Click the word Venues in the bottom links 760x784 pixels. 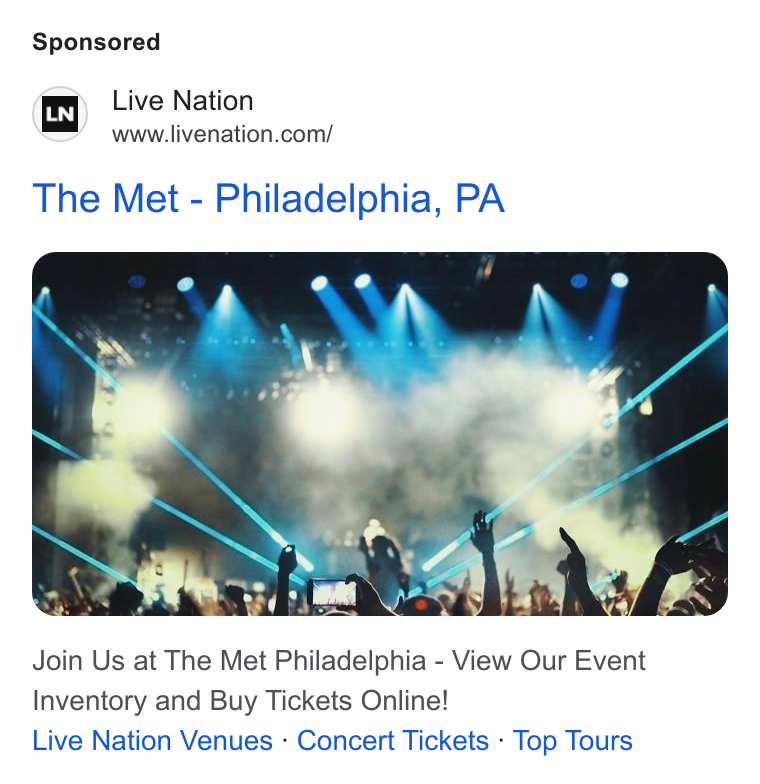point(226,740)
